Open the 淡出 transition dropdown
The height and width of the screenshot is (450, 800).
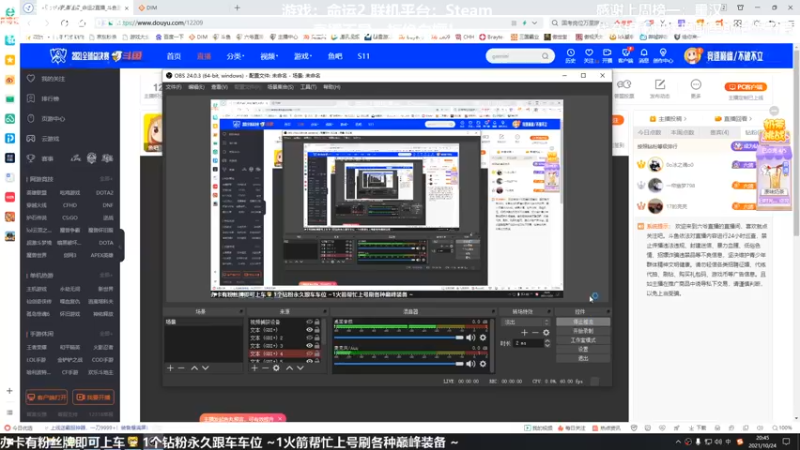(526, 322)
